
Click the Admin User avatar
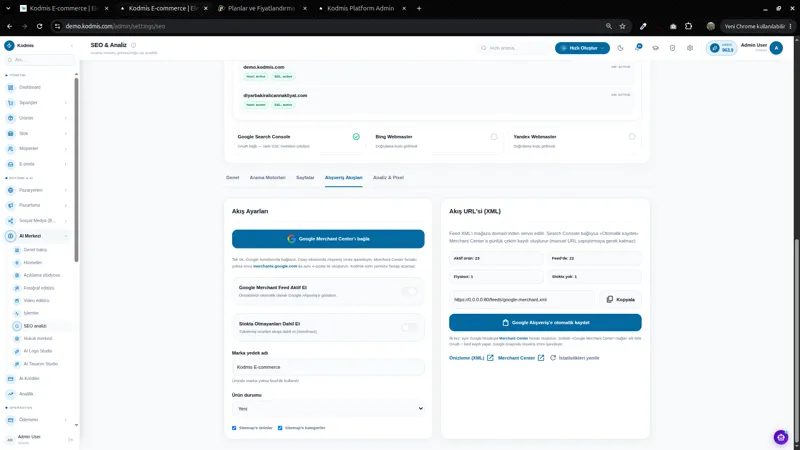pos(776,48)
